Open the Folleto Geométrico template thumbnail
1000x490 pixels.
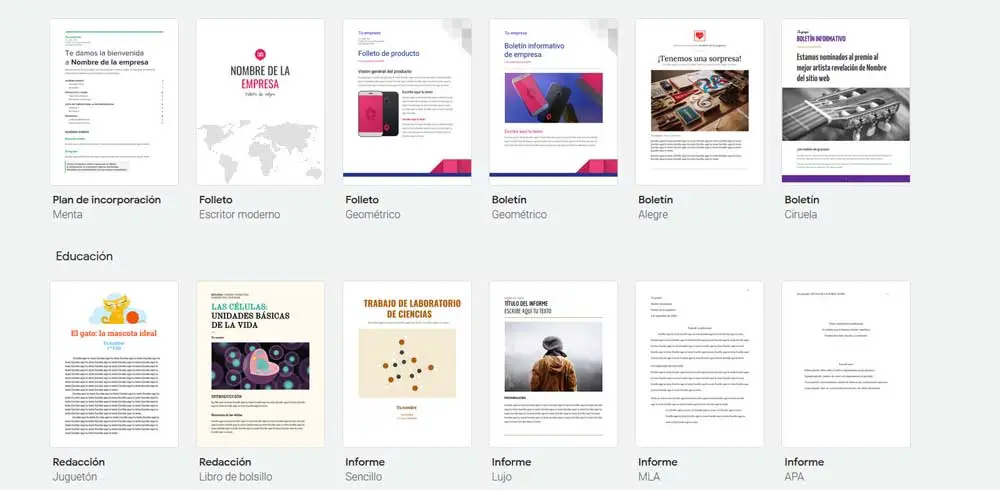tap(407, 102)
